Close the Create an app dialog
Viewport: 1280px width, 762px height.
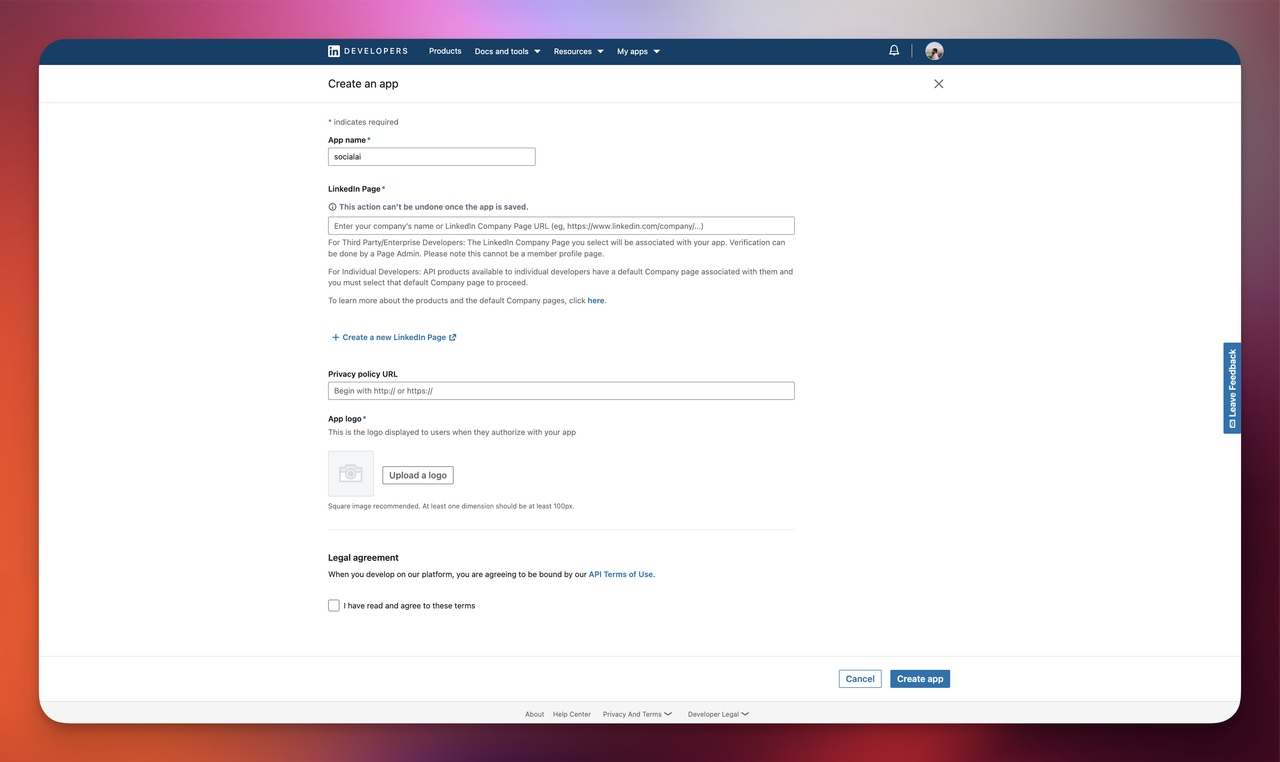click(x=938, y=84)
